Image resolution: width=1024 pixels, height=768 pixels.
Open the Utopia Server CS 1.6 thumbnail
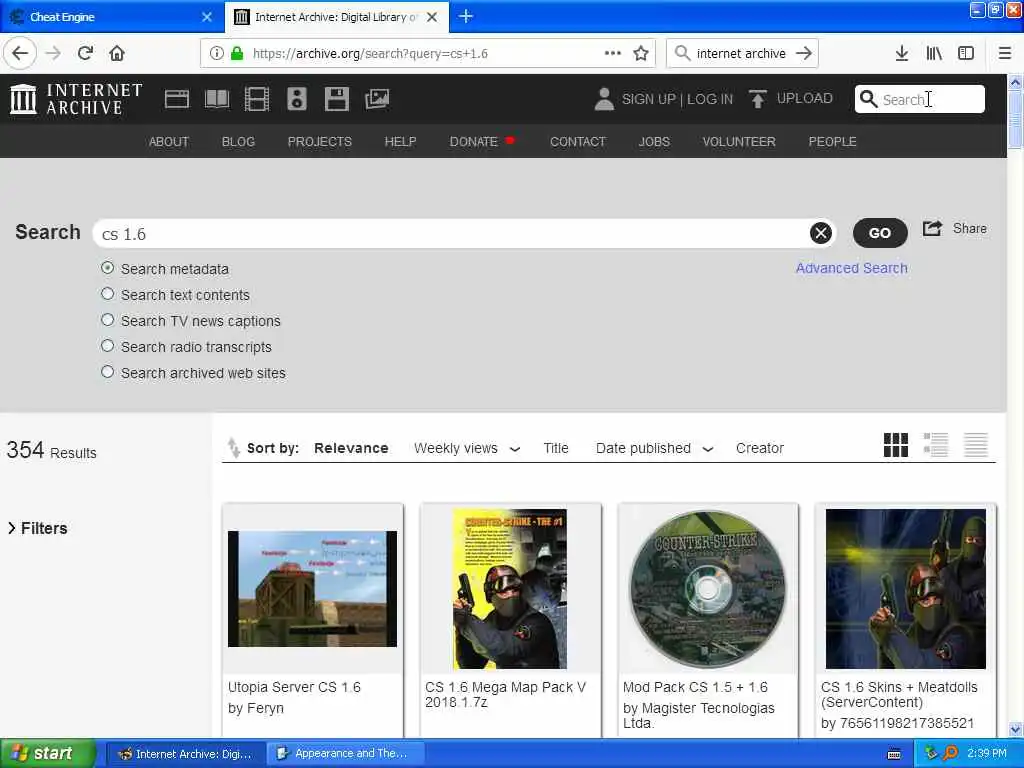[x=312, y=588]
